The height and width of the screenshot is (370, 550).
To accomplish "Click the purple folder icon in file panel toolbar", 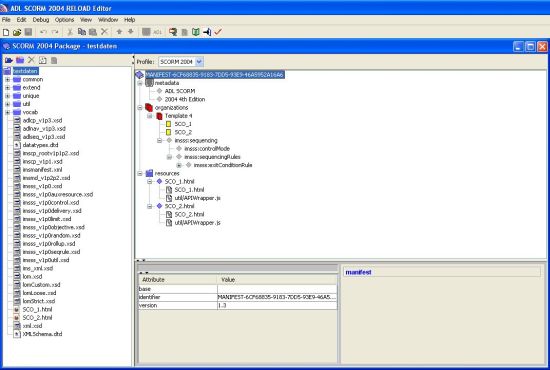I will point(20,60).
